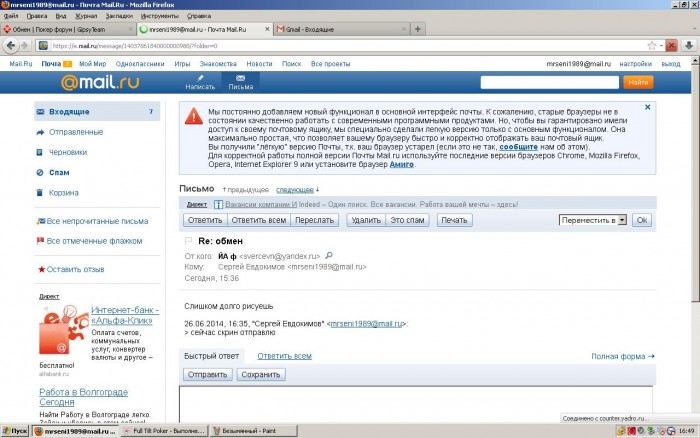
Task: Open Закладки menu
Action: coord(119,16)
